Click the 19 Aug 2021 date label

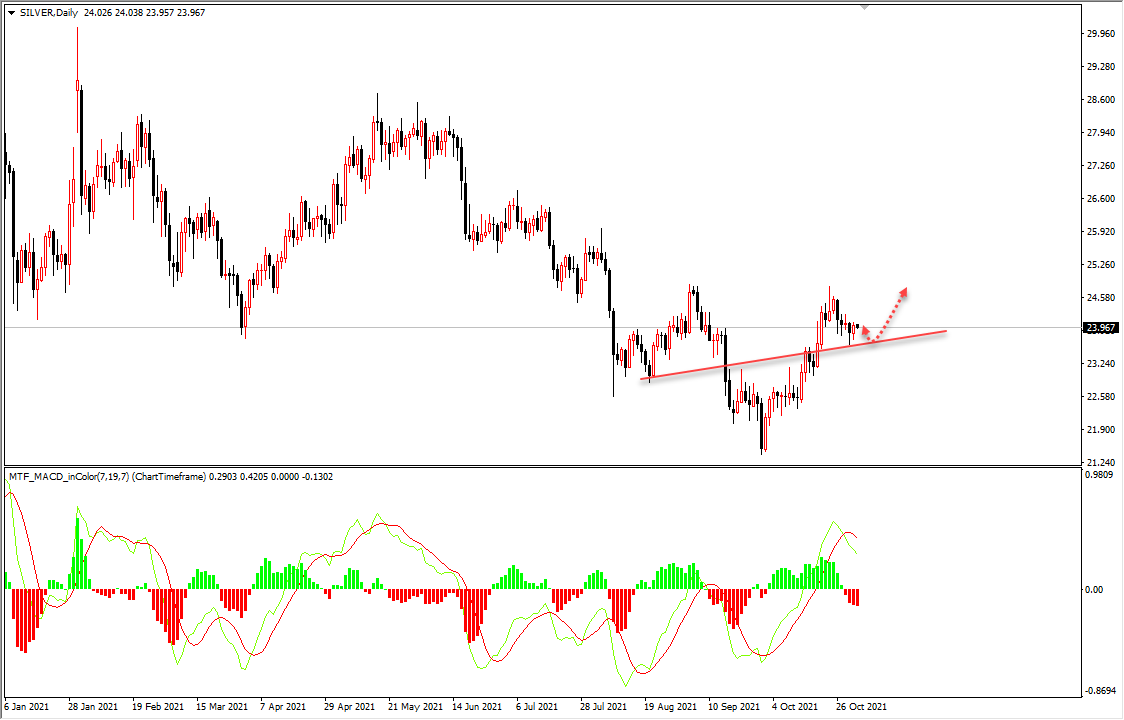click(670, 706)
